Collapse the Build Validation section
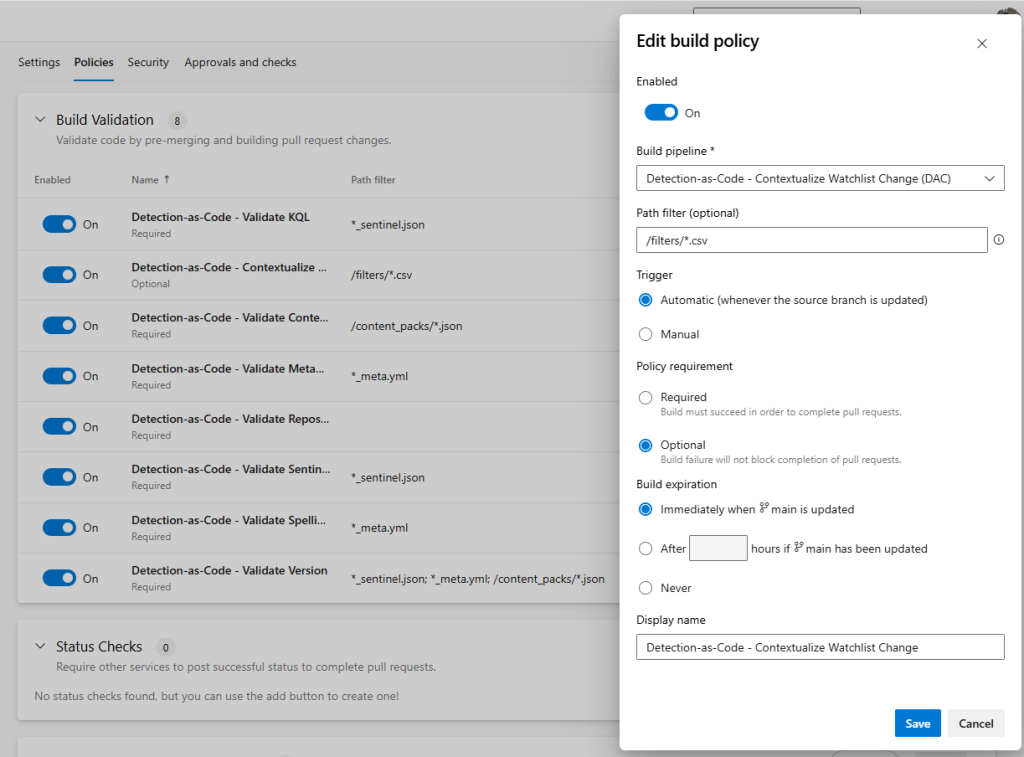Screen dimensions: 1024x757 tap(40, 120)
